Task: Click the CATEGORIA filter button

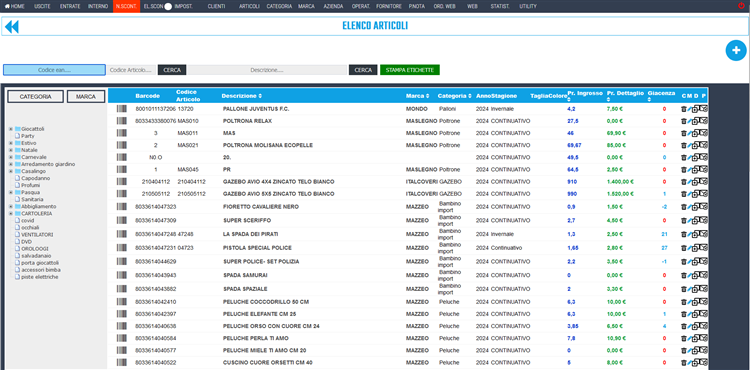Action: pyautogui.click(x=35, y=97)
